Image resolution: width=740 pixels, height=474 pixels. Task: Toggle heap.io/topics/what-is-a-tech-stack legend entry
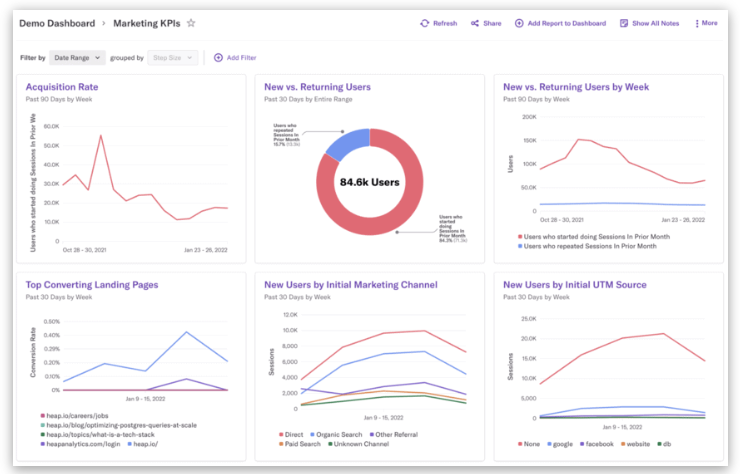click(97, 434)
